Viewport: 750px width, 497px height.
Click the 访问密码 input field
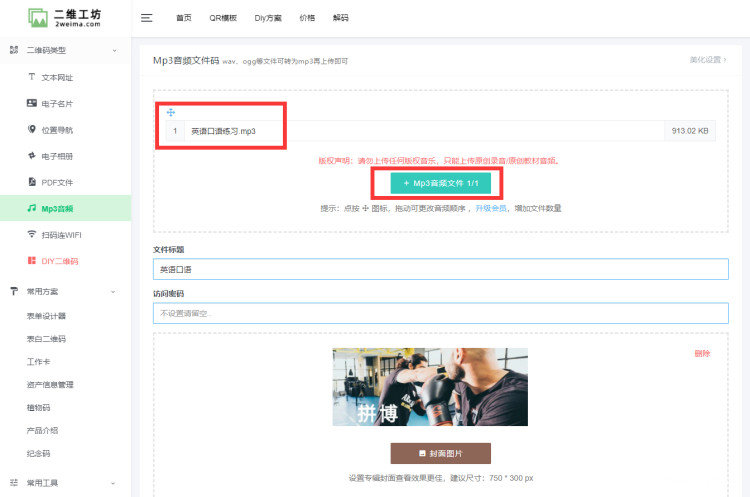click(440, 313)
